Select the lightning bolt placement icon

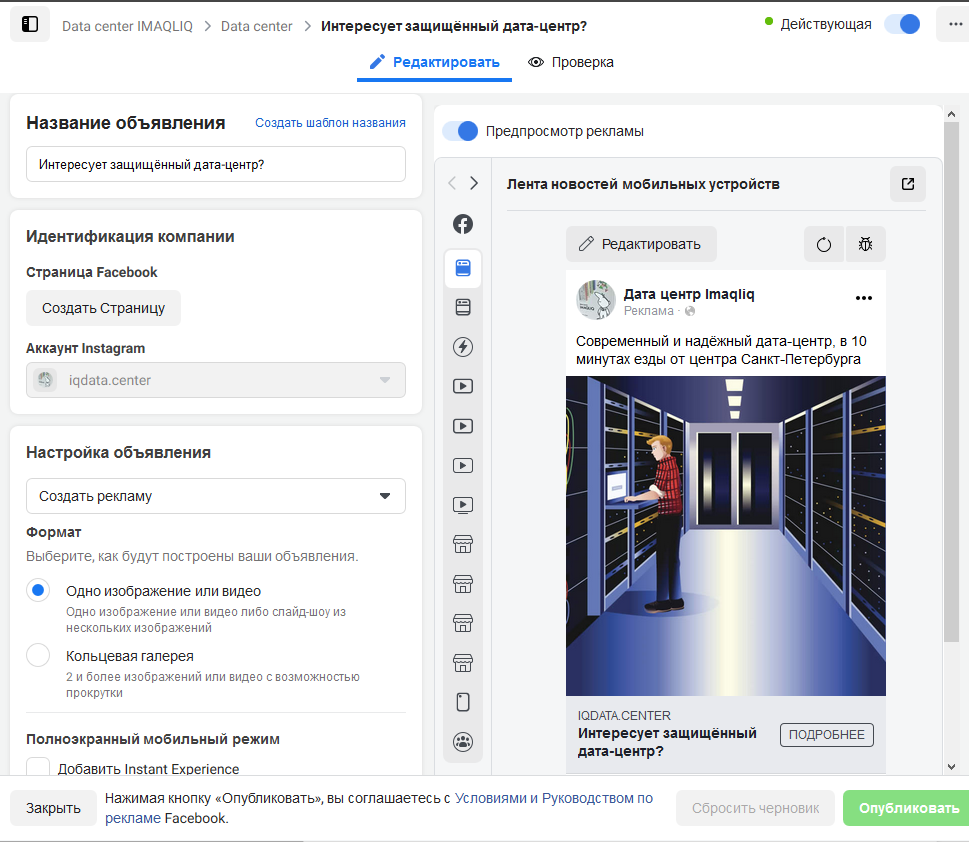[x=463, y=347]
